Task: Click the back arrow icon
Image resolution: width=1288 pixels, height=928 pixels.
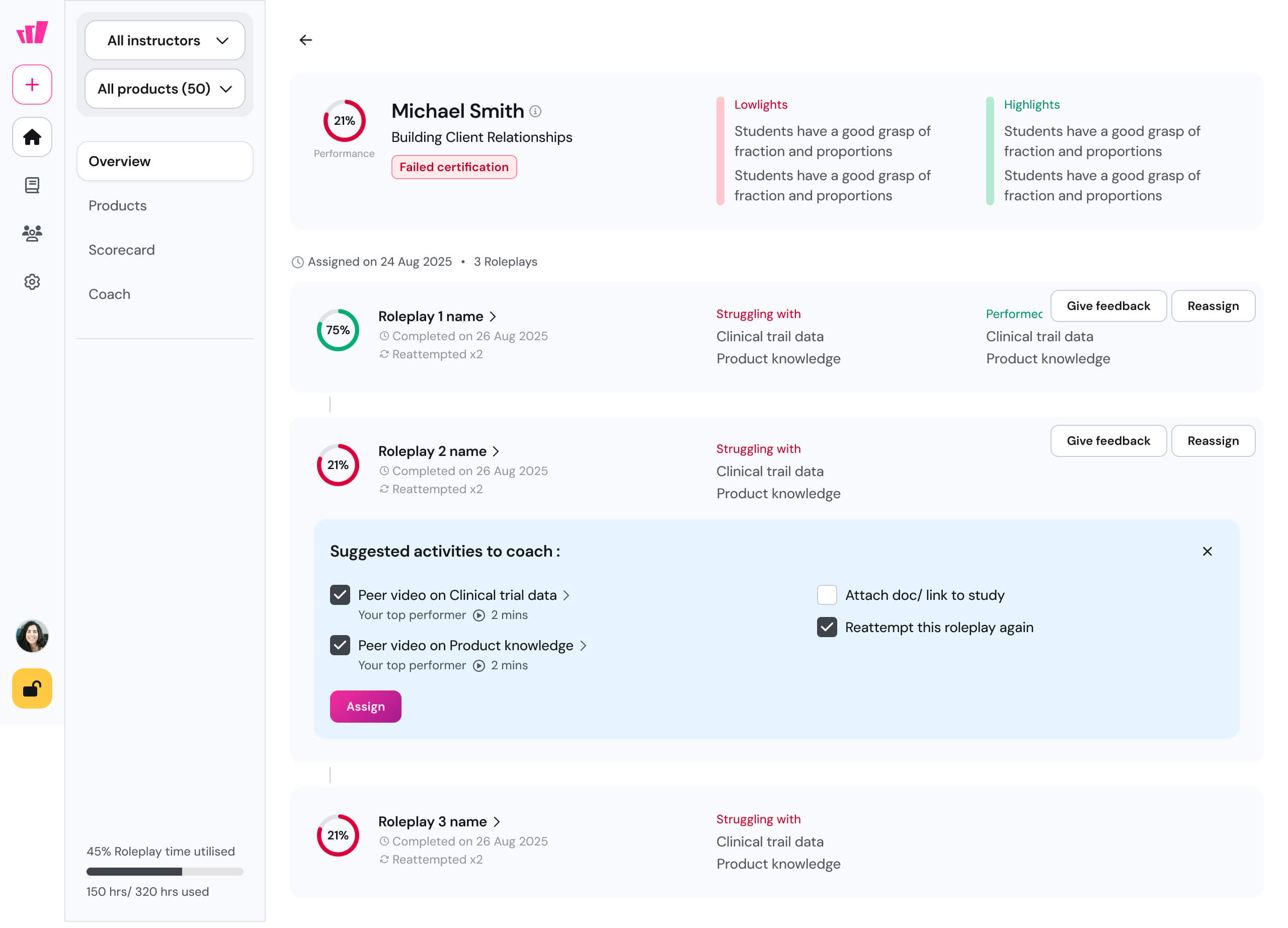Action: tap(305, 40)
